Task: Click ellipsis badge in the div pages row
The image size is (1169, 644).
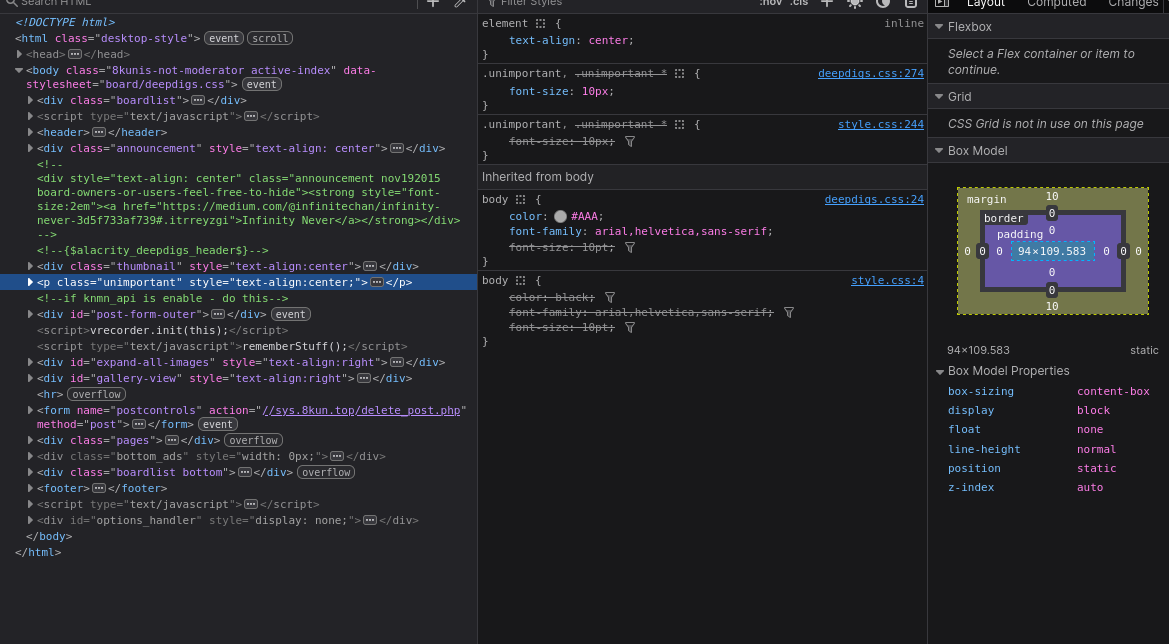Action: click(x=171, y=441)
